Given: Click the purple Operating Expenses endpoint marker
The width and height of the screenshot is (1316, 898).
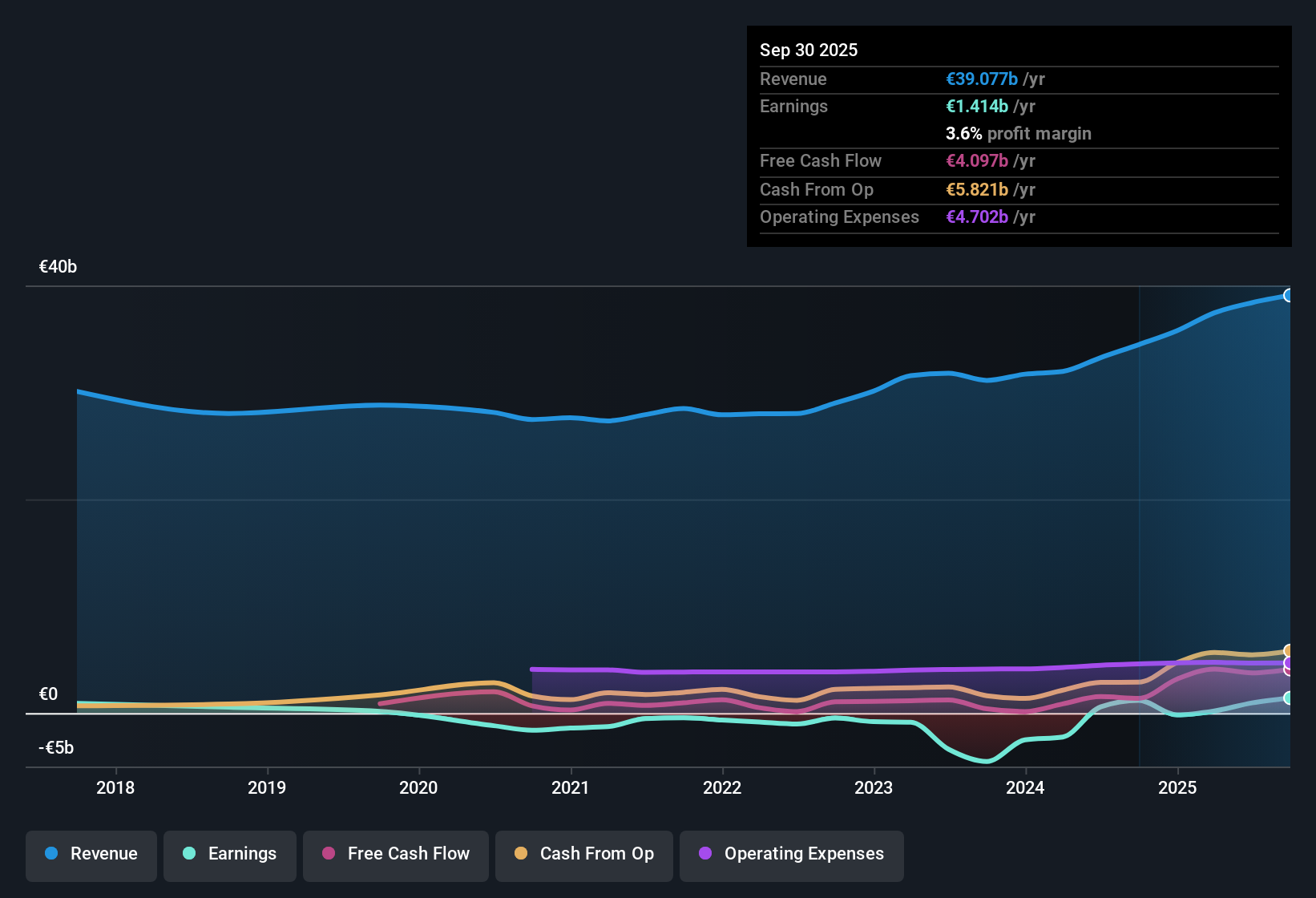Looking at the screenshot, I should click(x=1287, y=663).
